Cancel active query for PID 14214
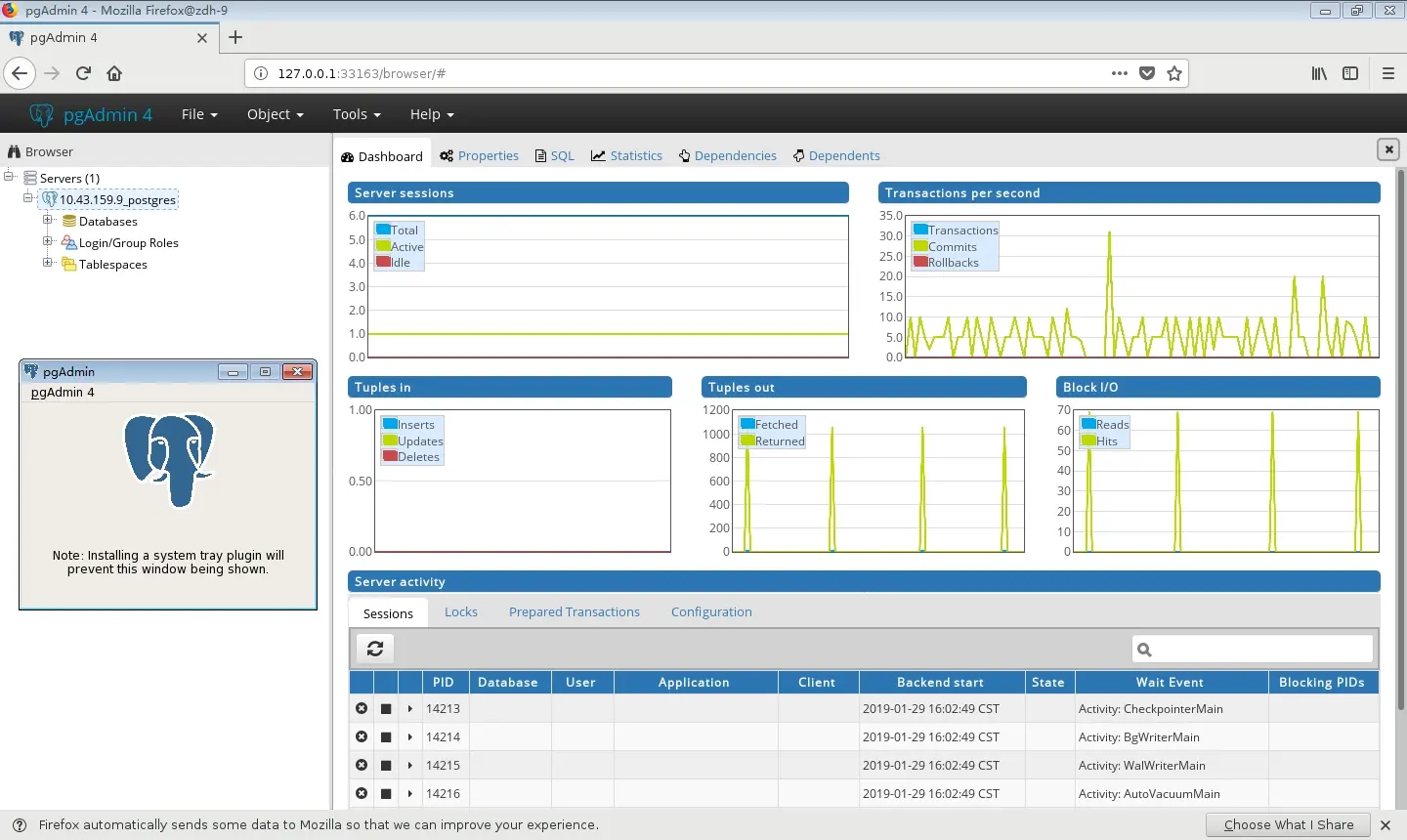1407x840 pixels. pos(386,736)
